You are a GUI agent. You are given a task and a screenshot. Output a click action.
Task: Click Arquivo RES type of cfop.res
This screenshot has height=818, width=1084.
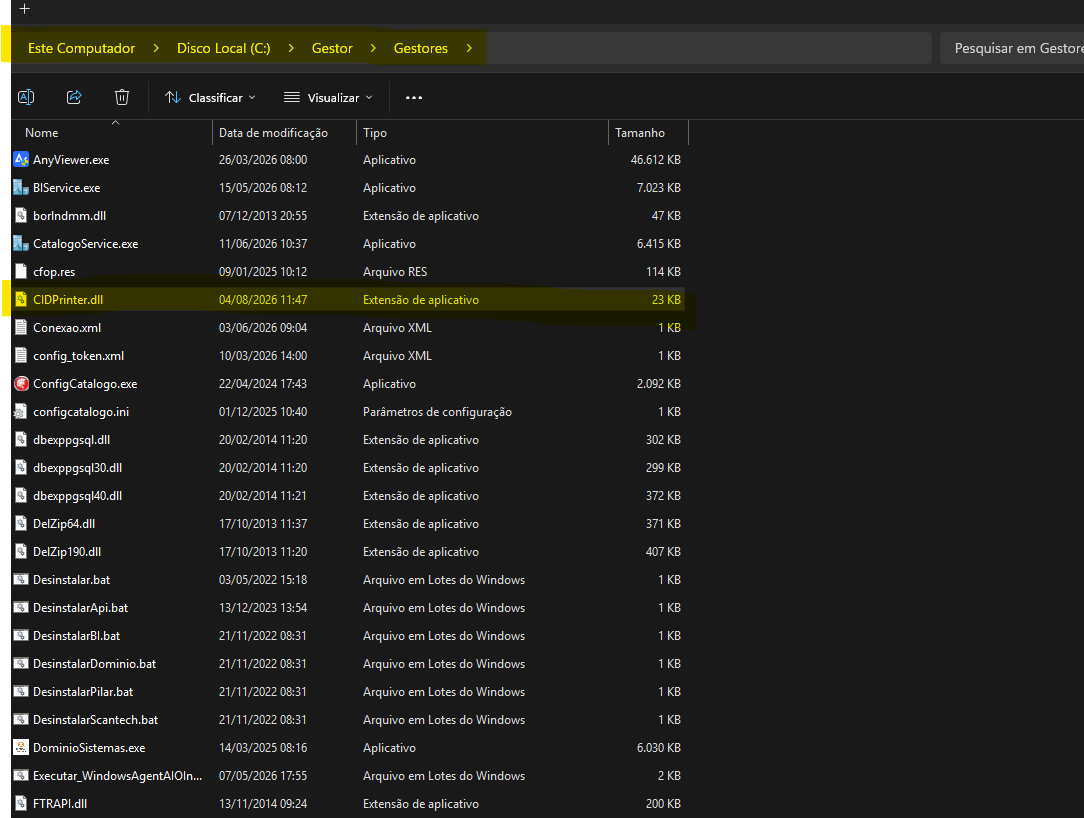coord(395,272)
